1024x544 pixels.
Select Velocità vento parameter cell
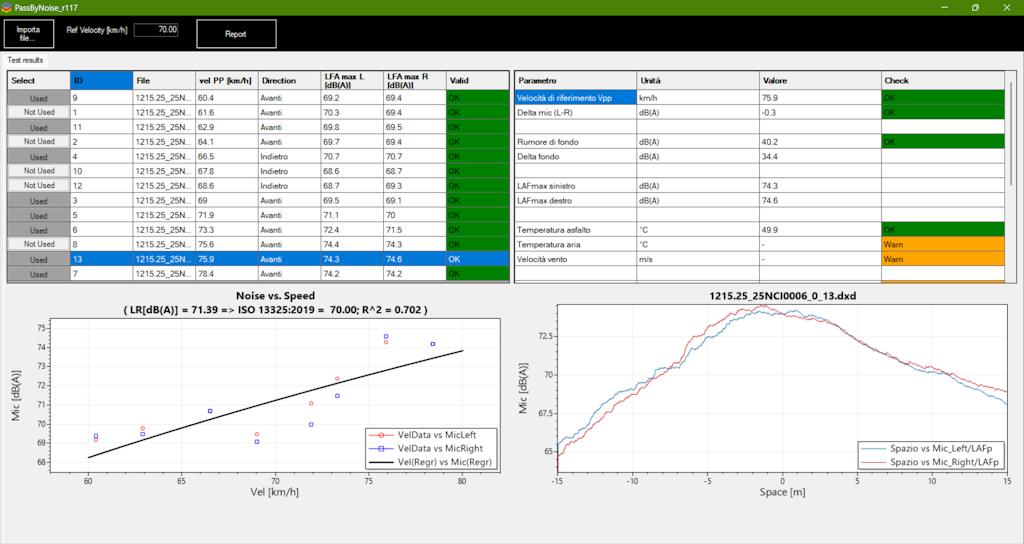pyautogui.click(x=575, y=259)
